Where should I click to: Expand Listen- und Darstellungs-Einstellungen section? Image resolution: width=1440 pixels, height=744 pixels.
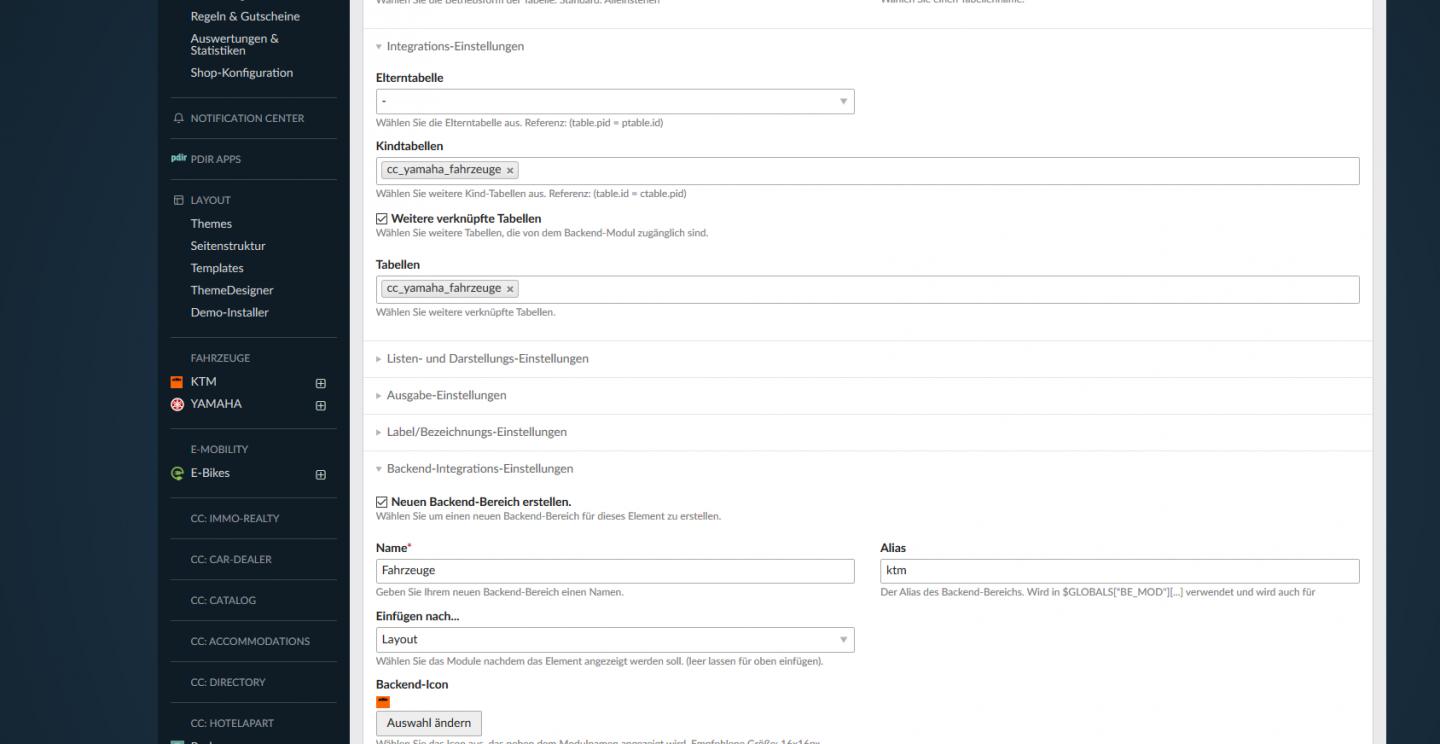click(x=487, y=359)
